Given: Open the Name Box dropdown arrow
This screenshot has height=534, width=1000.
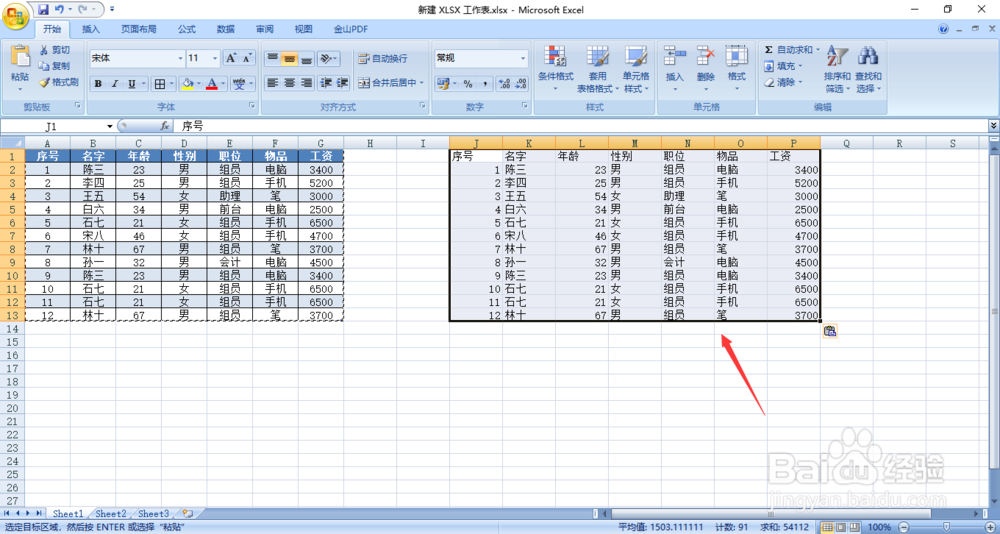Looking at the screenshot, I should click(x=110, y=126).
